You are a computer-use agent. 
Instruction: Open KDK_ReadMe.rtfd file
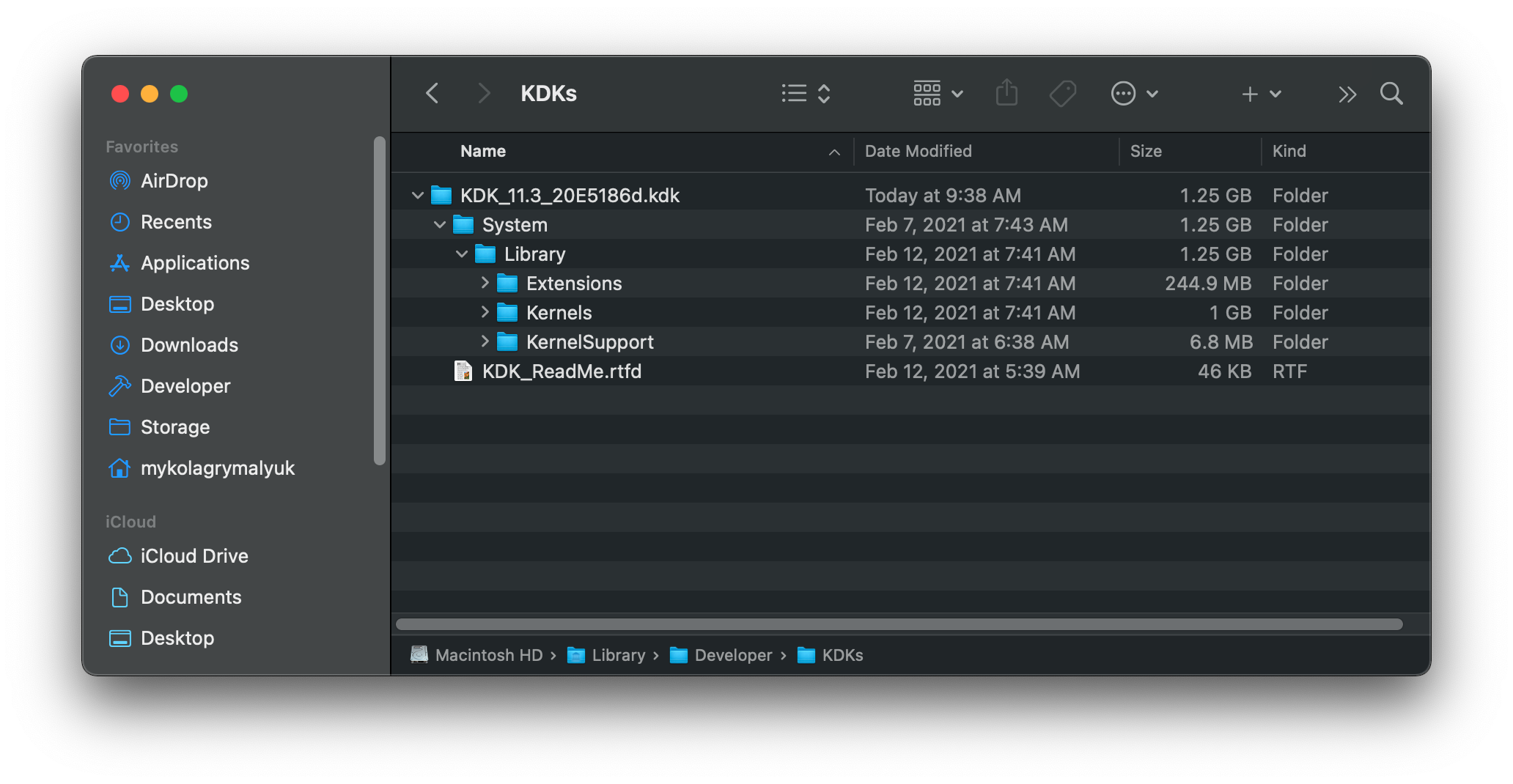pyautogui.click(x=561, y=371)
